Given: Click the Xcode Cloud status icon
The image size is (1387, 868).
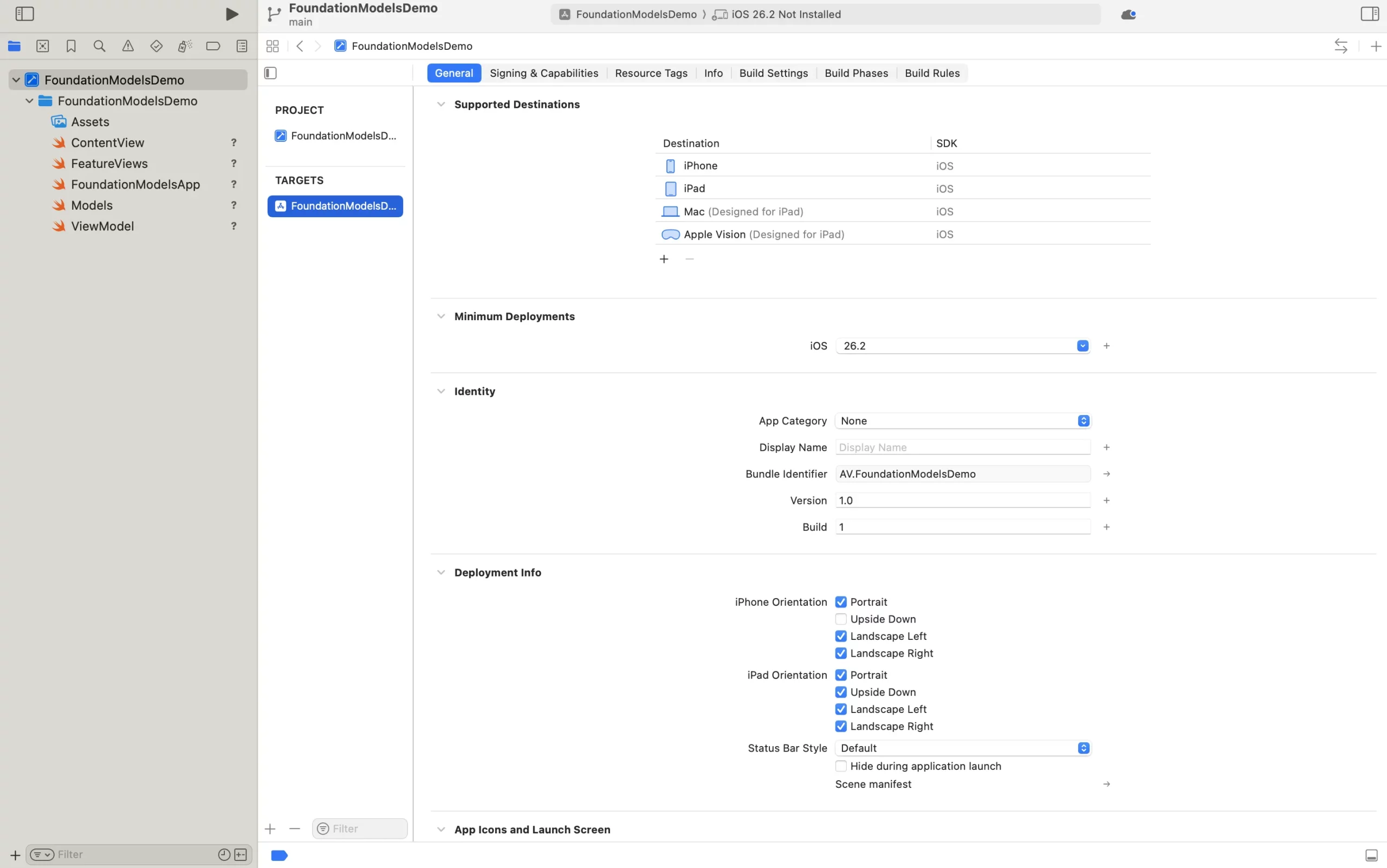Looking at the screenshot, I should point(1128,14).
